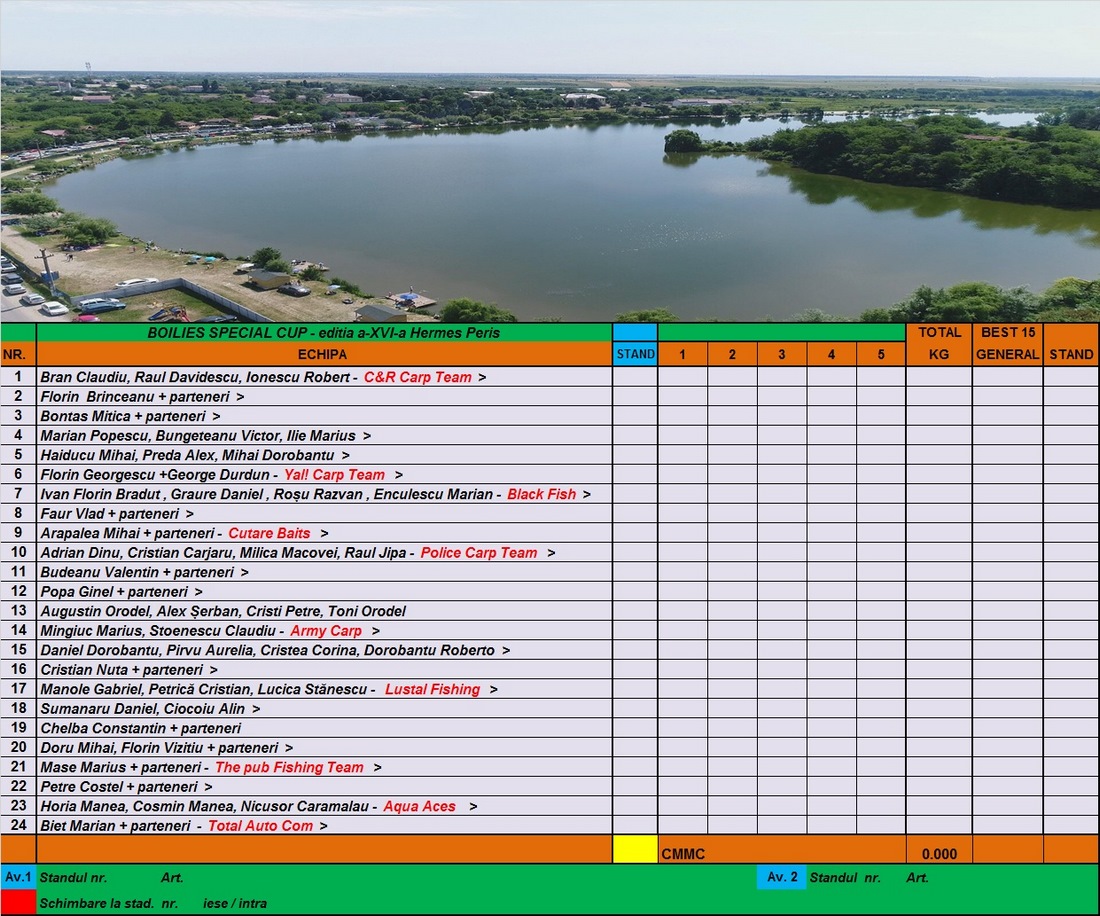Screen dimensions: 1100x916
Task: Click the blue STAND column header
Action: click(635, 354)
